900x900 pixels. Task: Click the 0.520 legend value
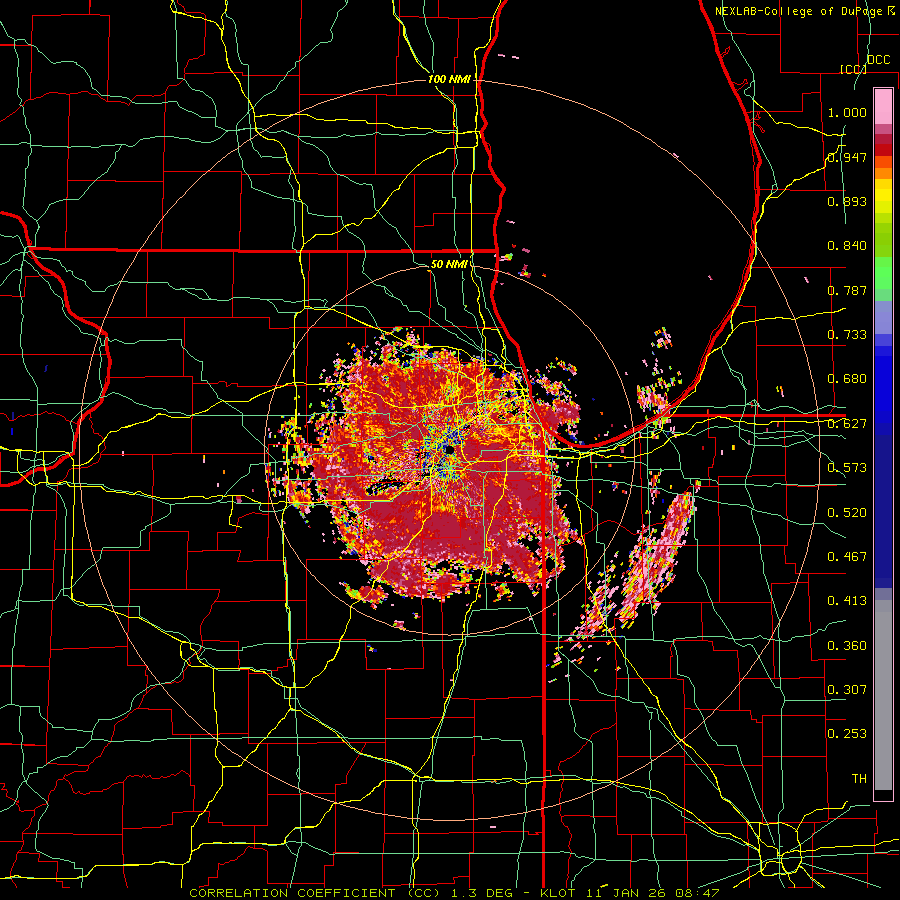click(x=847, y=512)
